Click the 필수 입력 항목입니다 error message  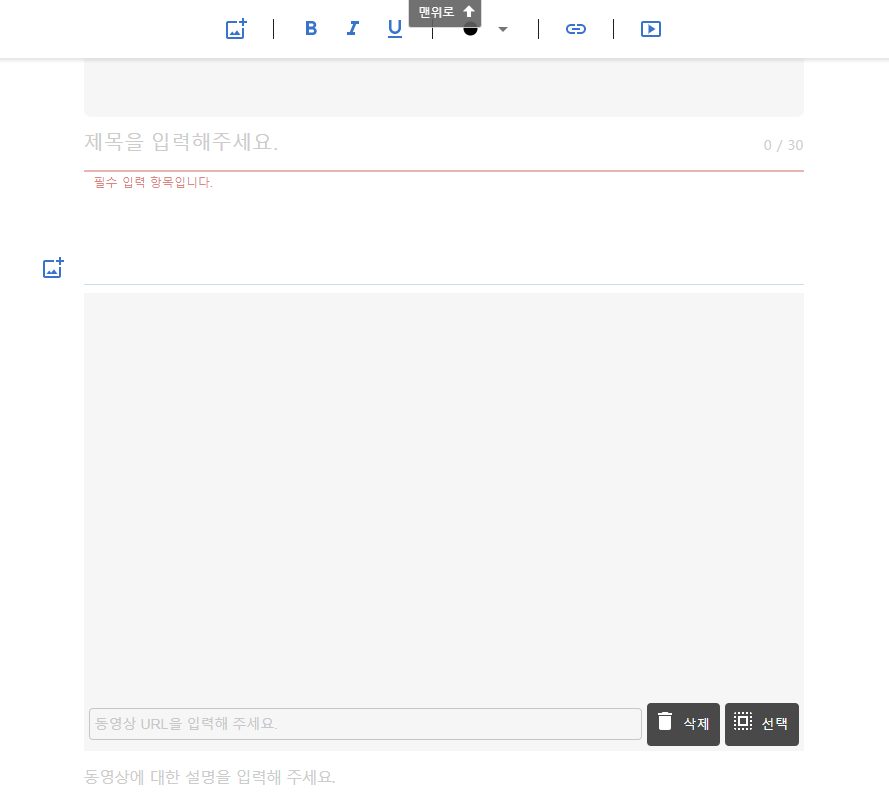point(153,183)
